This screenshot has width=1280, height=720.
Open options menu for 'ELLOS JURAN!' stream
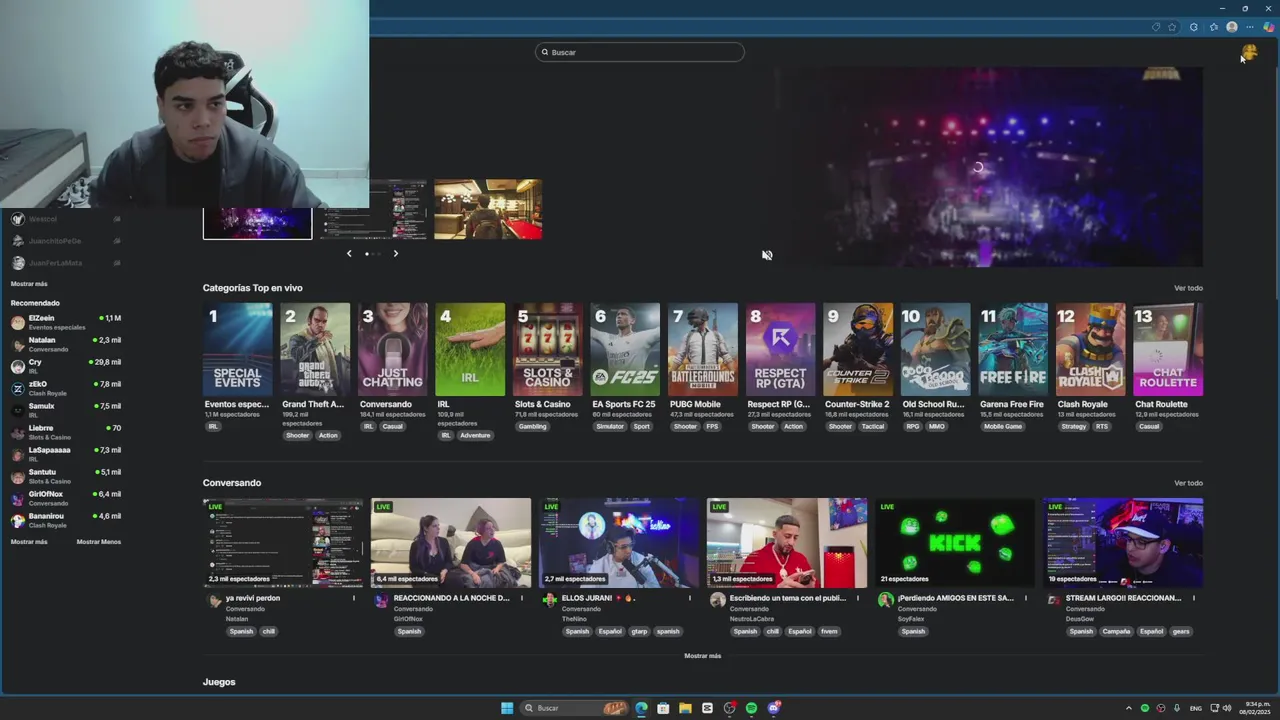click(689, 598)
